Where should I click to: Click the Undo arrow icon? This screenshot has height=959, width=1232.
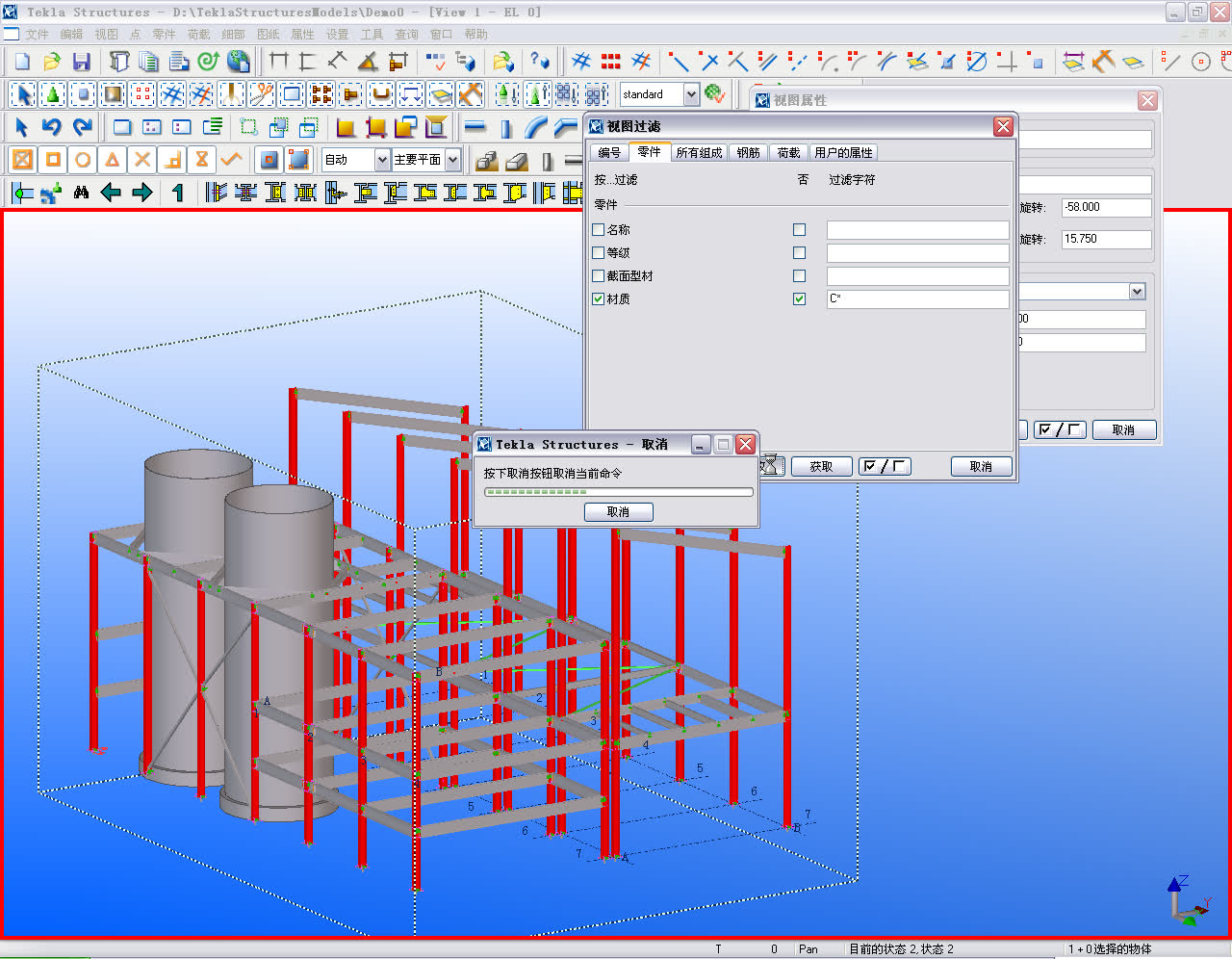[x=52, y=127]
